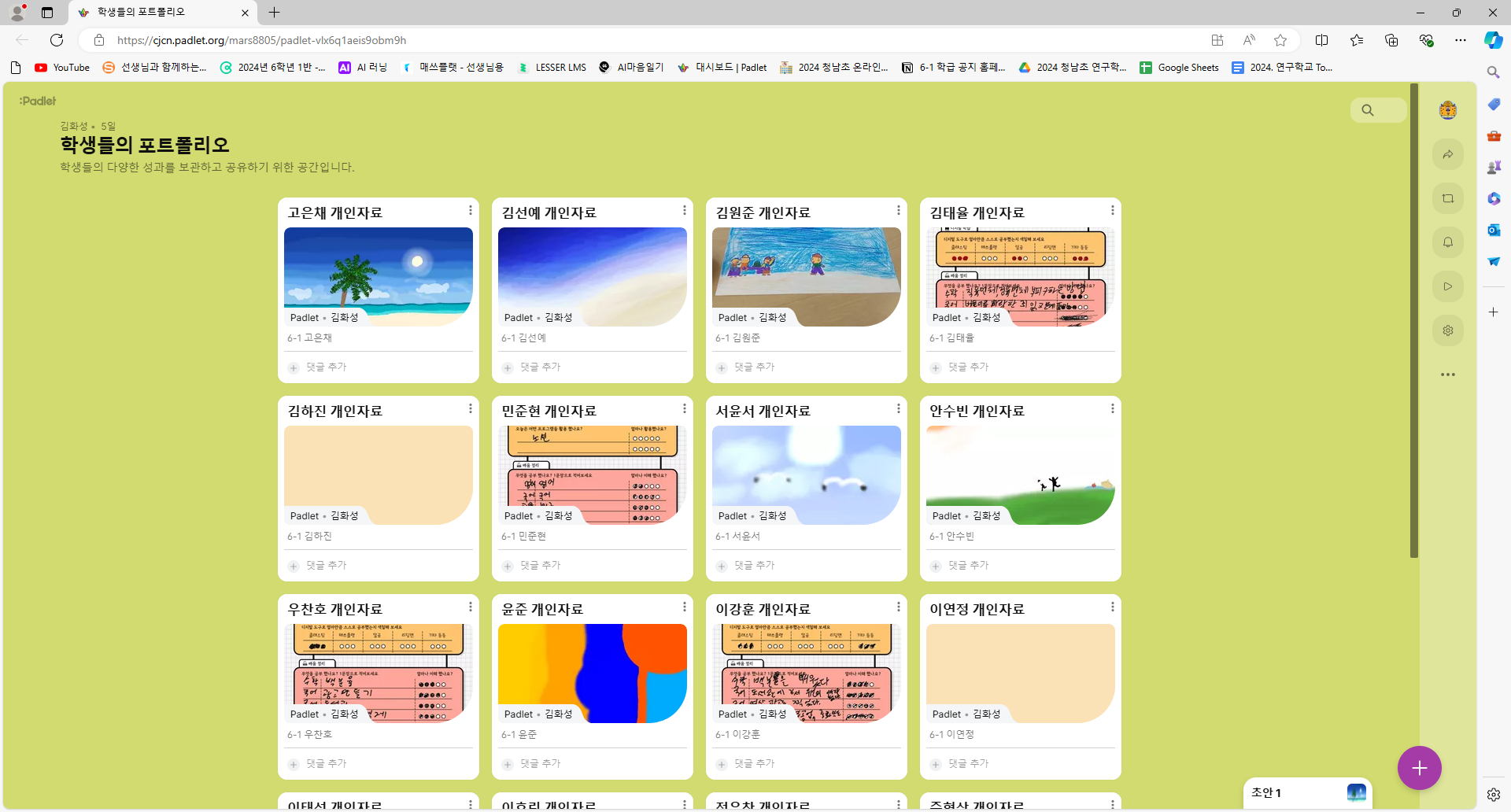Image resolution: width=1511 pixels, height=812 pixels.
Task: Open 안수빈 개인자료 options menu
Action: [x=1113, y=408]
